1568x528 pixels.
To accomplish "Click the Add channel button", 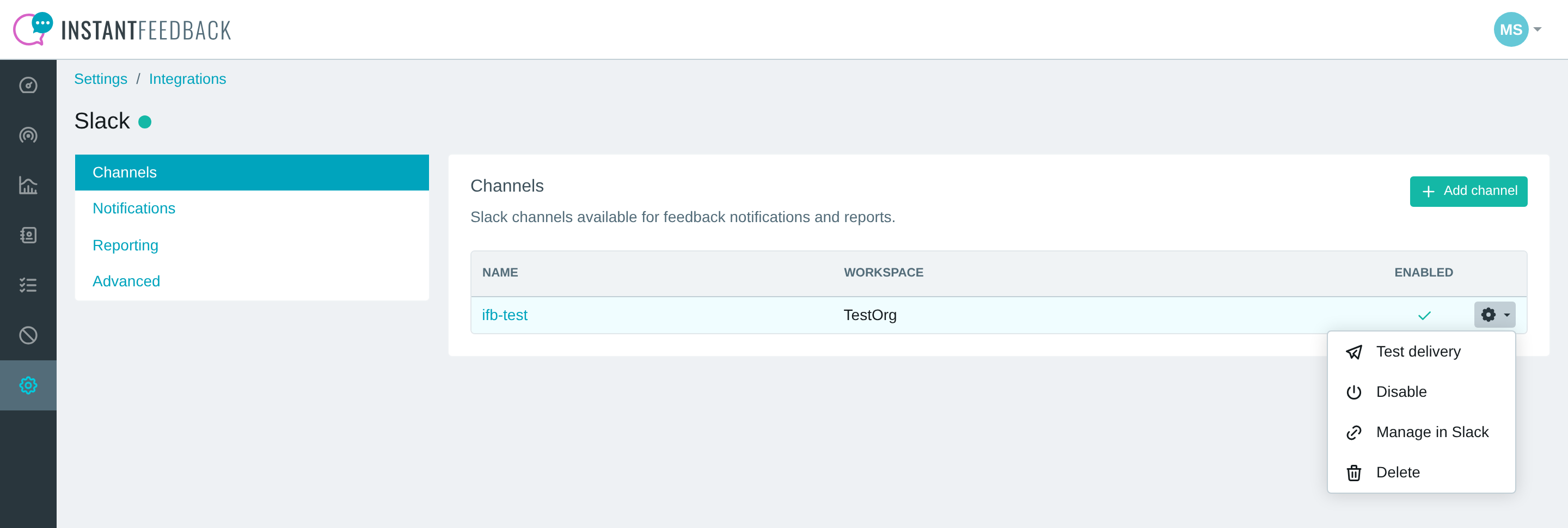I will click(1468, 191).
